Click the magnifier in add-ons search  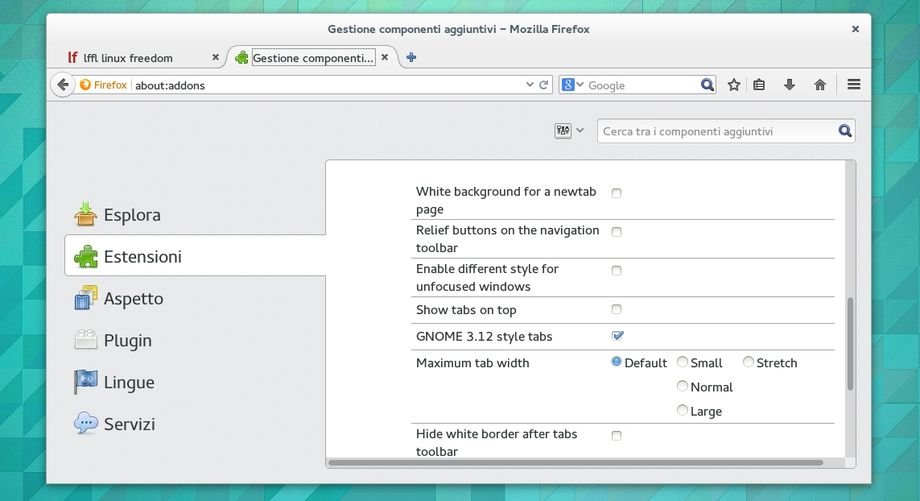845,131
